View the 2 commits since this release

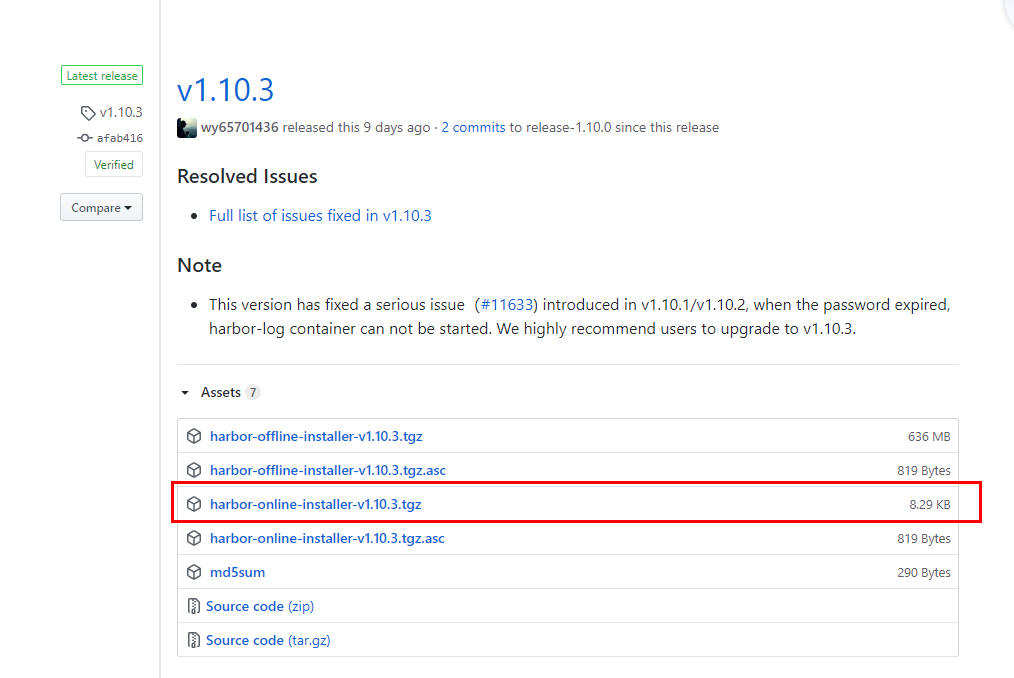(x=473, y=127)
